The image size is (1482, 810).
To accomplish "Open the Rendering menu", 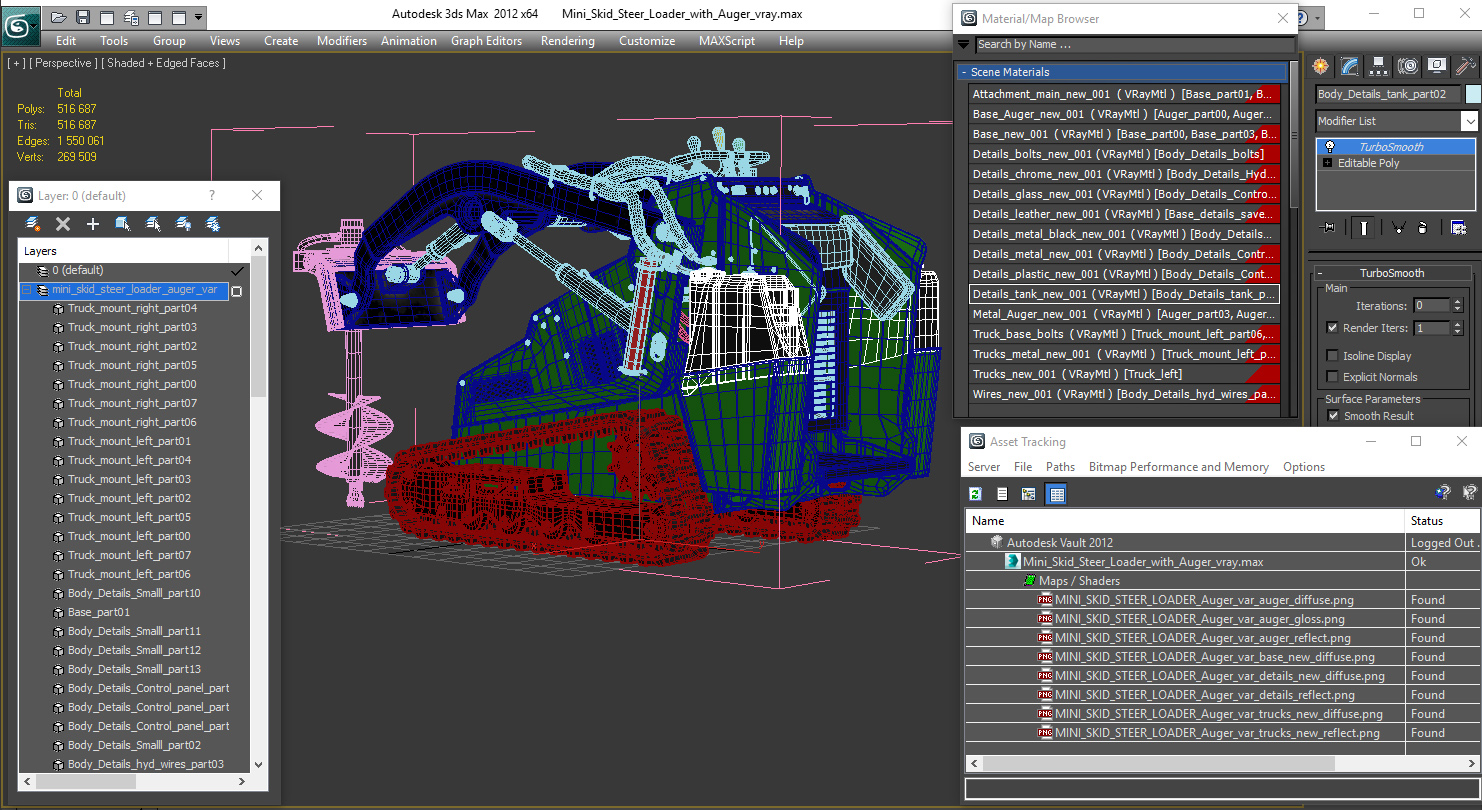I will pos(567,41).
